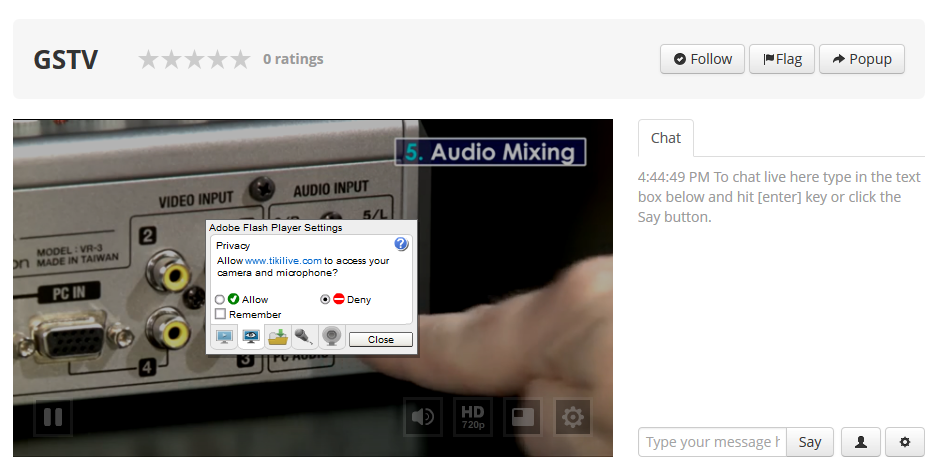Select the Deny radio button
937x466 pixels.
tap(325, 299)
